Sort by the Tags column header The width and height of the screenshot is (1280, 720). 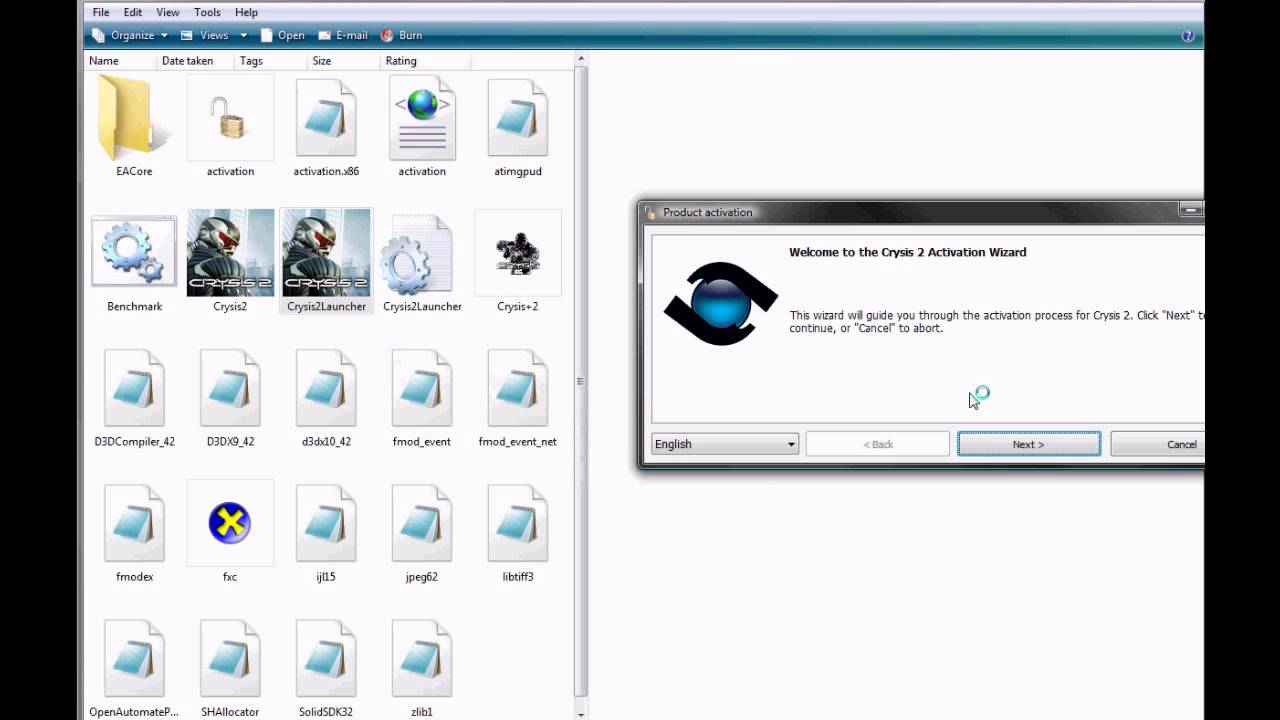point(272,61)
